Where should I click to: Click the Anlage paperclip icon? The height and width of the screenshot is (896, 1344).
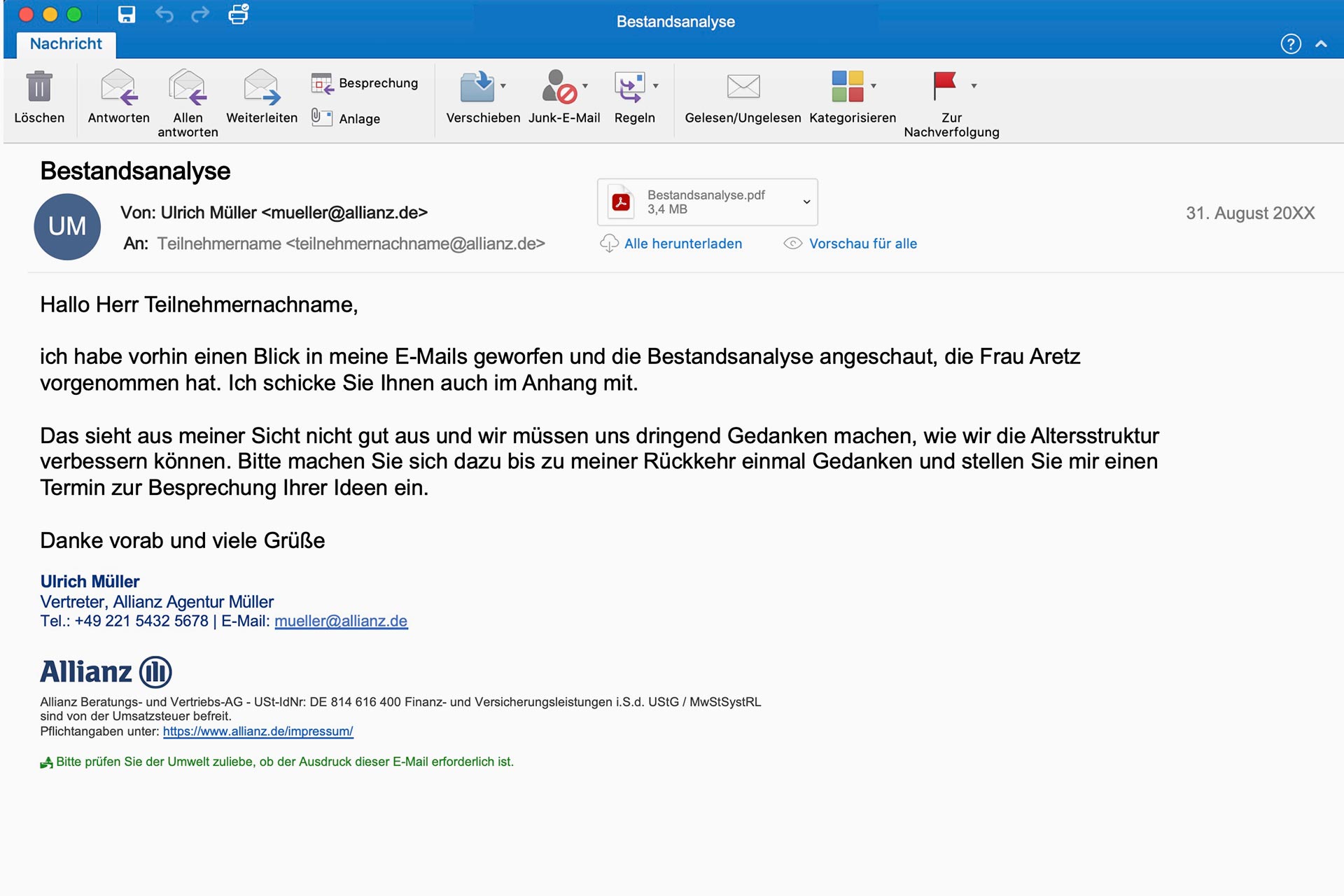[x=321, y=118]
